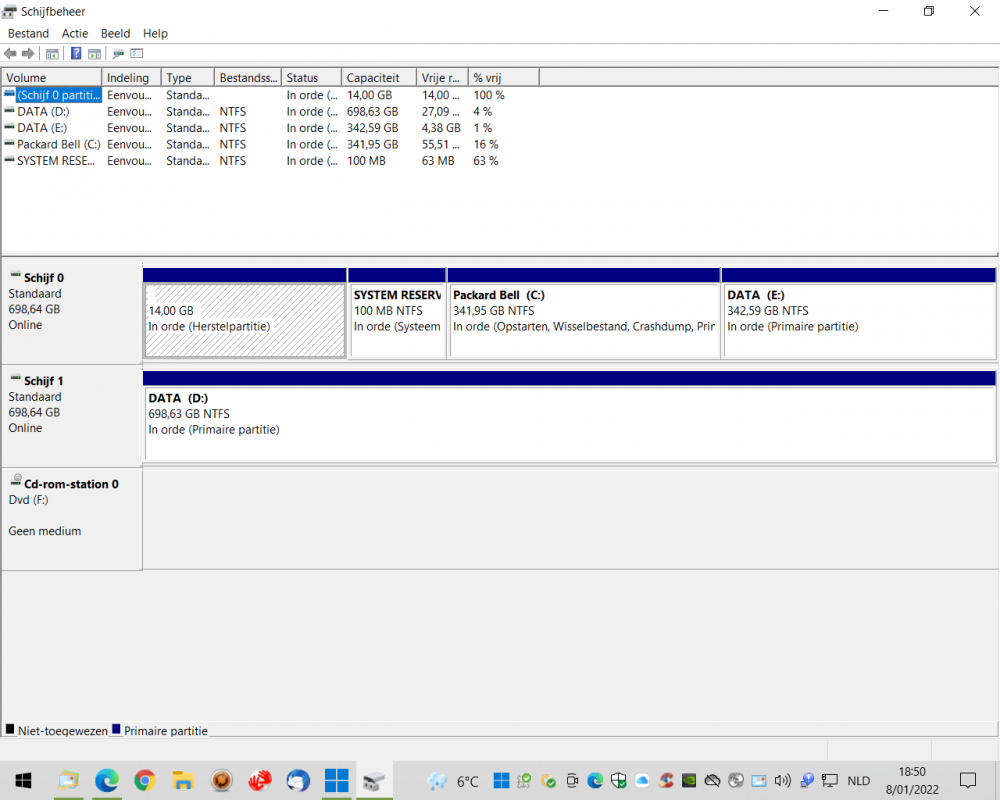The width and height of the screenshot is (1000, 800).
Task: Sort the volume list by Capaciteit column
Action: click(373, 78)
